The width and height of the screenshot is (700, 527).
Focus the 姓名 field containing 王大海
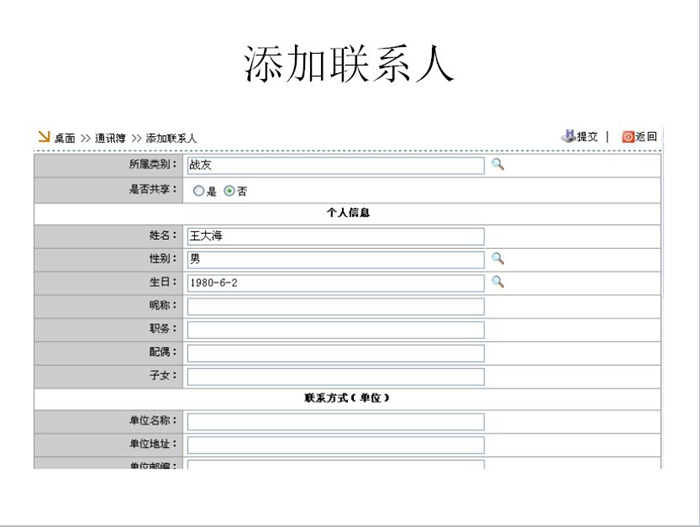[336, 236]
